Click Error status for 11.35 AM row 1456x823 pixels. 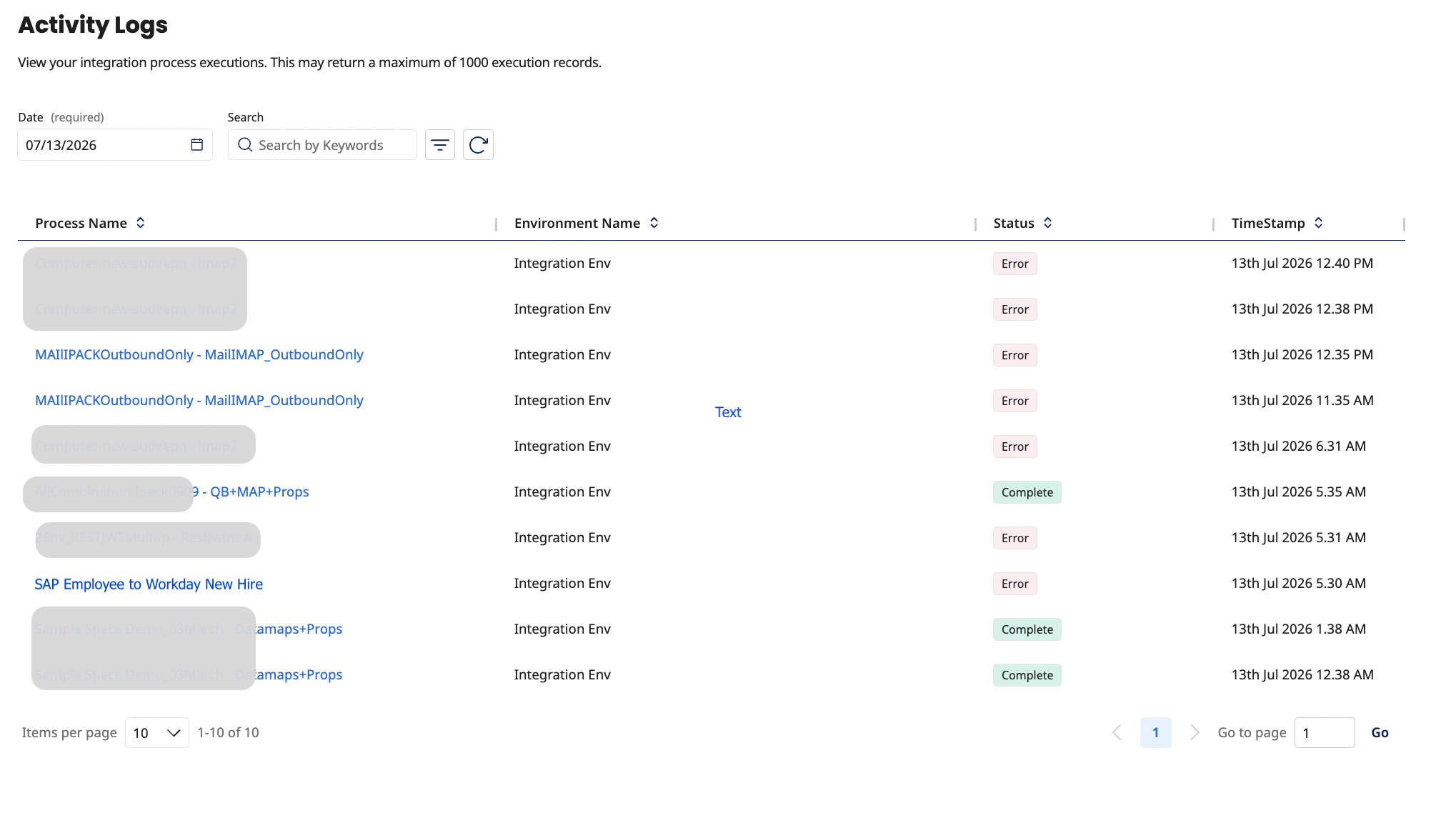1015,401
